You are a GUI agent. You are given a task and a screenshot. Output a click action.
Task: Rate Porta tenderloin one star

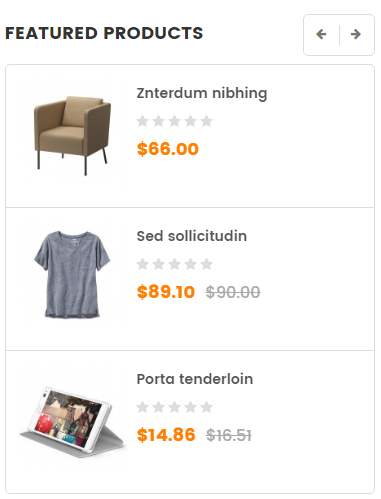143,407
